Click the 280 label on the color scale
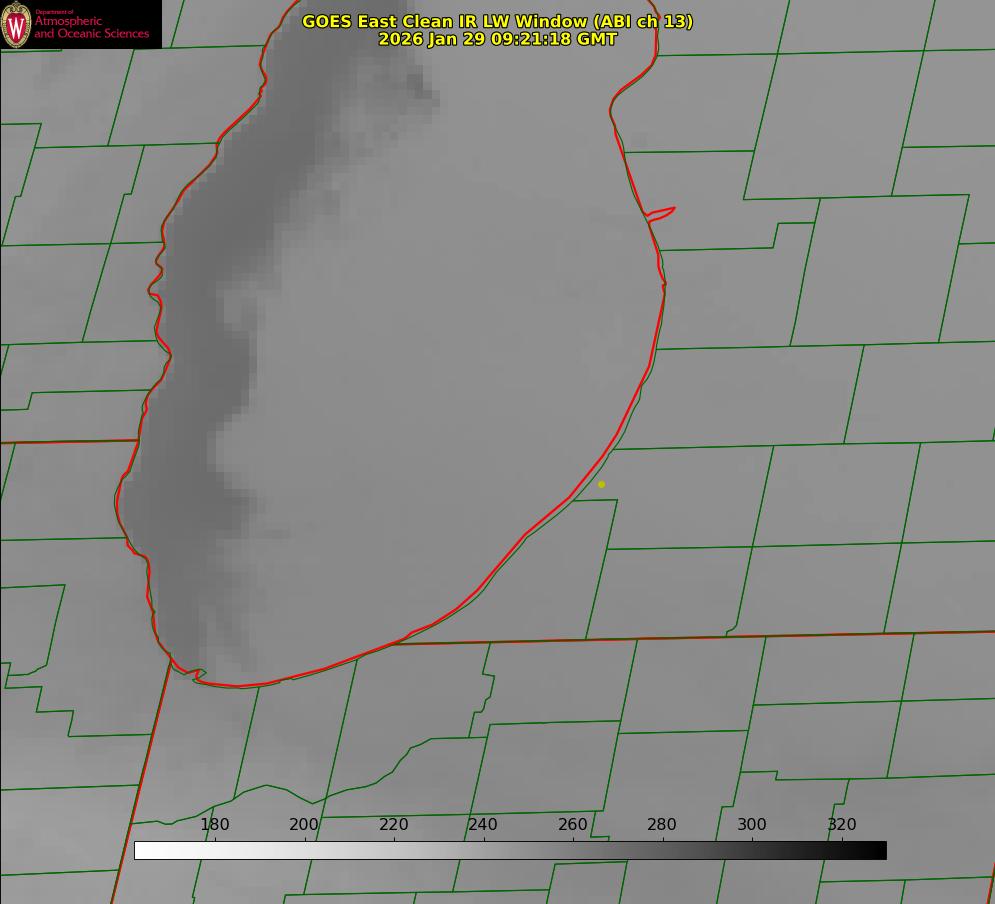Viewport: 995px width, 904px height. click(662, 824)
